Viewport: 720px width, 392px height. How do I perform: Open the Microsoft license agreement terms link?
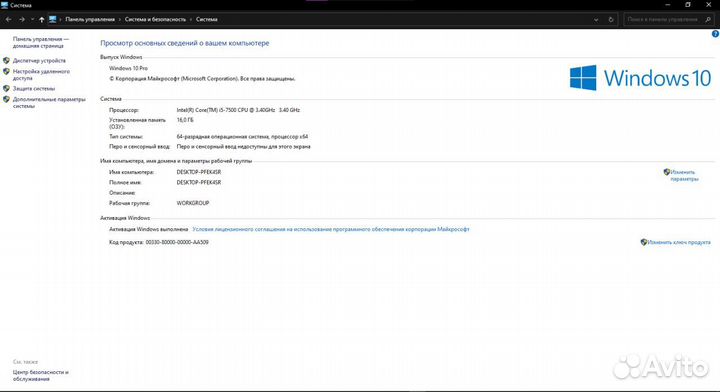331,229
